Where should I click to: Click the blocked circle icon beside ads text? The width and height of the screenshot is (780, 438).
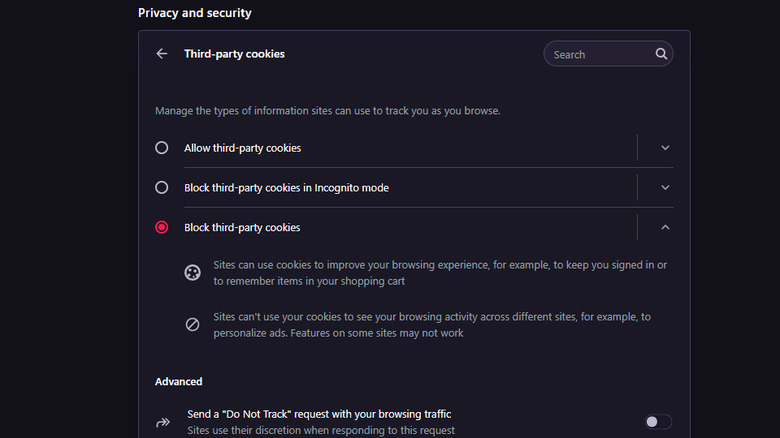(192, 324)
